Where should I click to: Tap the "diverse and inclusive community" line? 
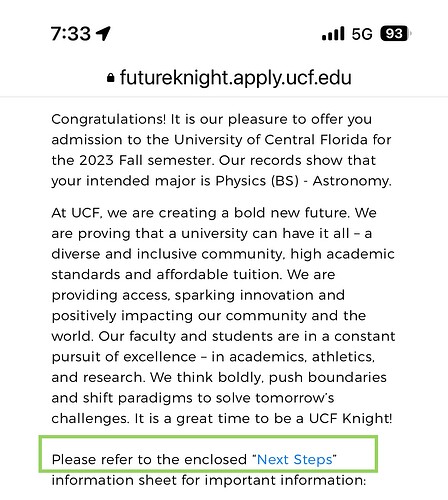click(168, 254)
